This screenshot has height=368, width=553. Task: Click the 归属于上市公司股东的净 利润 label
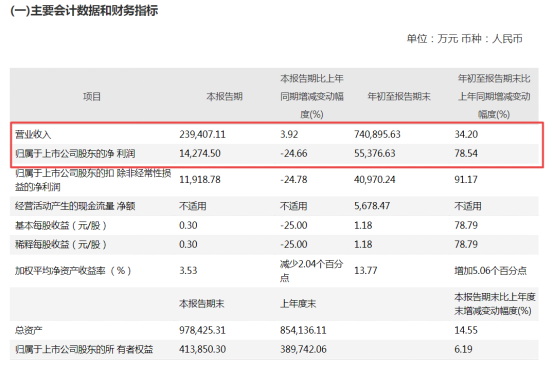tap(75, 153)
